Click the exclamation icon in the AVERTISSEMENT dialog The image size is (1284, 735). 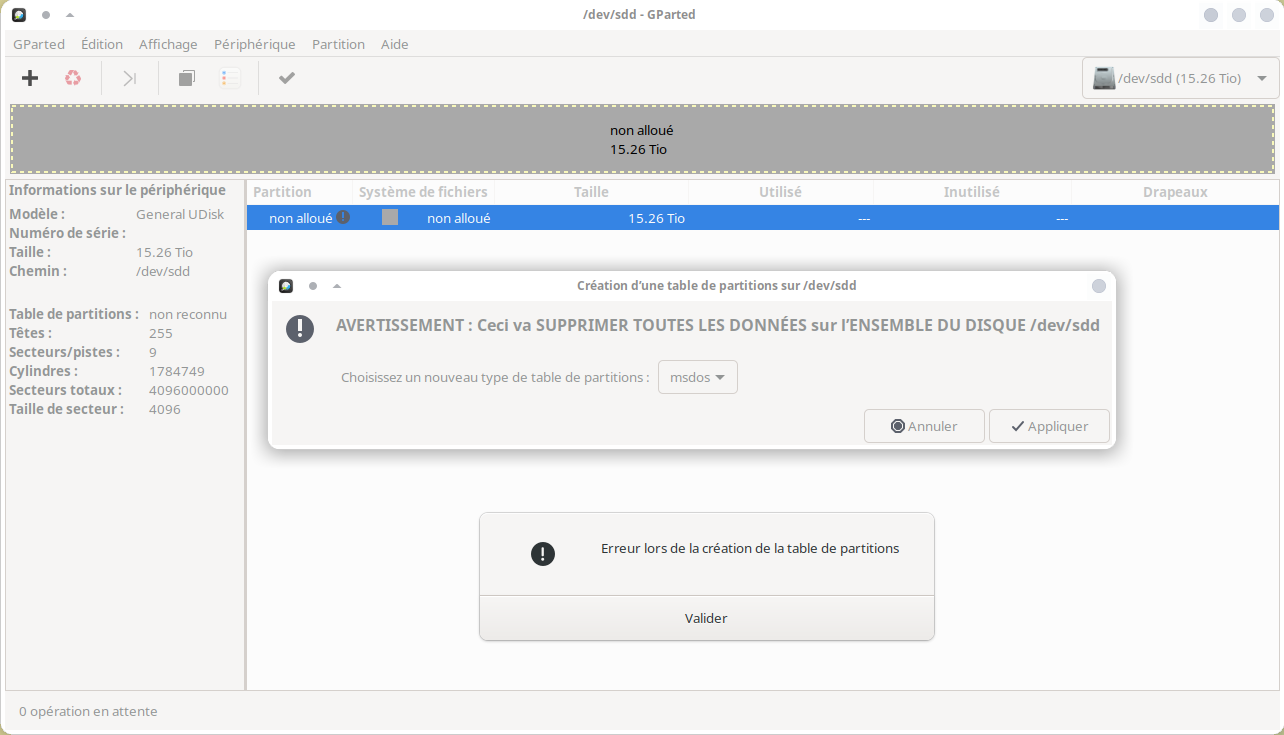tap(300, 328)
